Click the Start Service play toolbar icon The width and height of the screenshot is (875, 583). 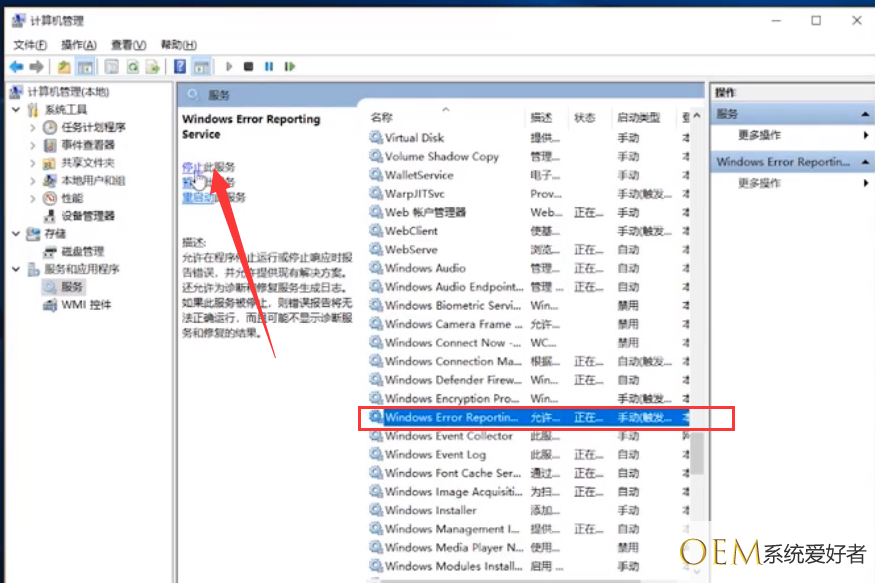[229, 67]
